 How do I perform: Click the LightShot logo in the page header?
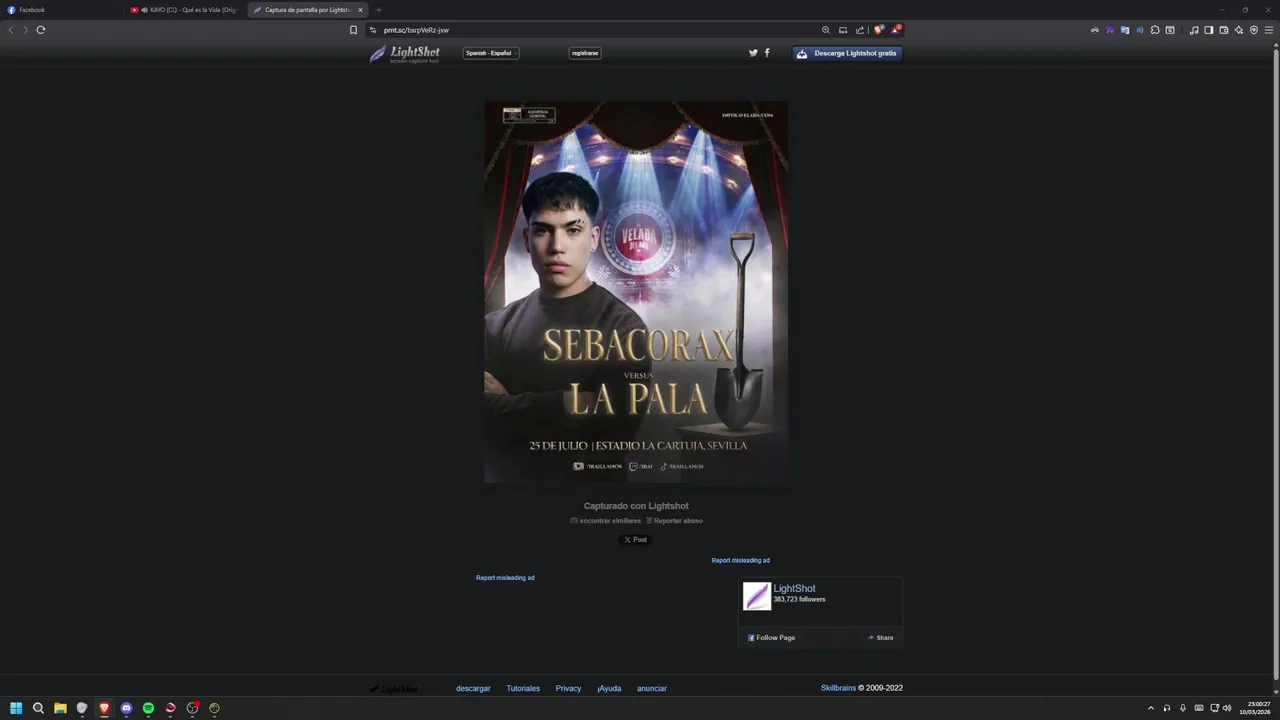(405, 54)
